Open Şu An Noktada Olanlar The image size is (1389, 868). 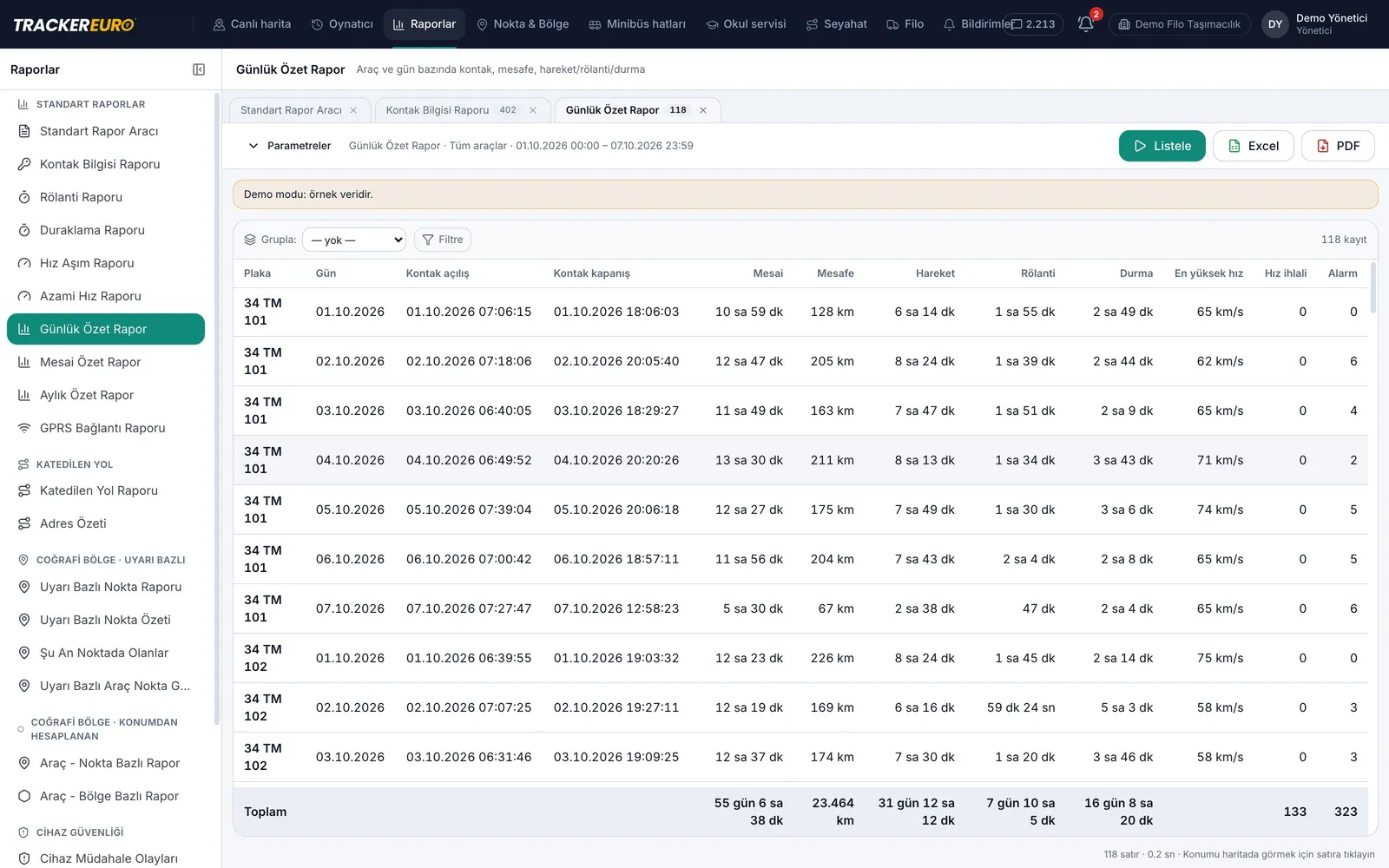point(106,653)
